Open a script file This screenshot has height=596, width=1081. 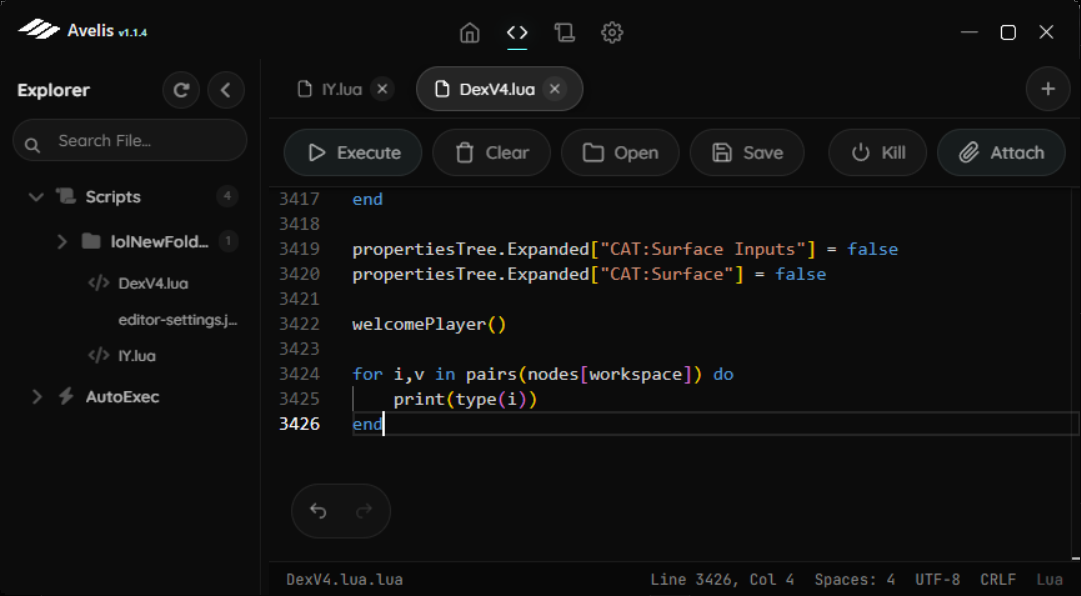(x=620, y=152)
